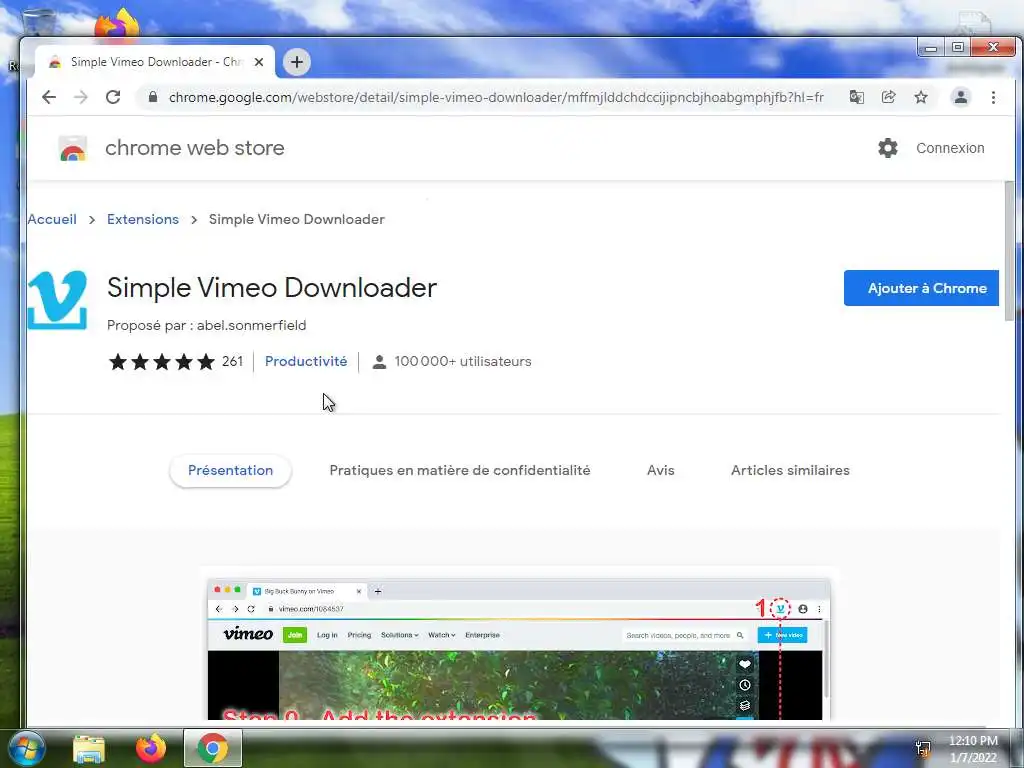Click the Chrome taskbar button
Screen dimensions: 1024x768
pyautogui.click(x=213, y=748)
